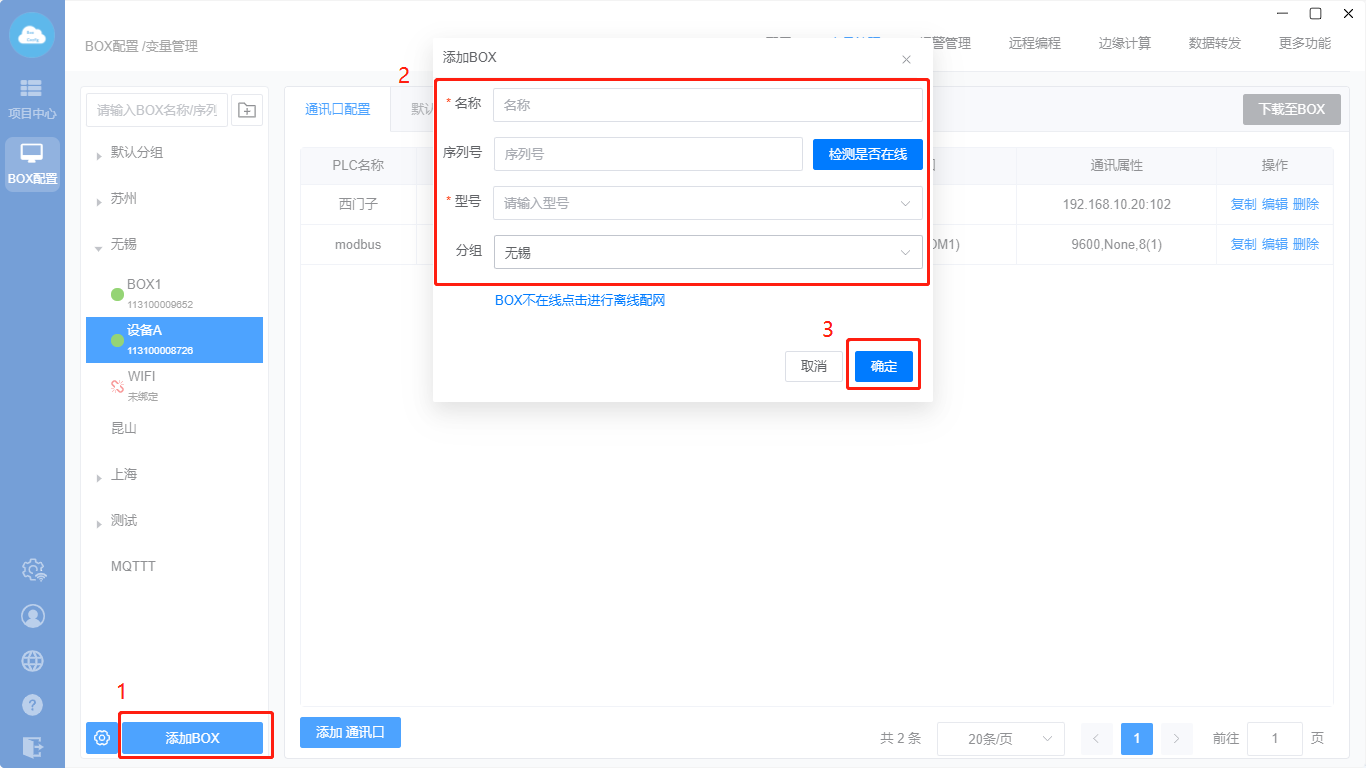Open the help question mark icon
The image size is (1366, 768).
click(33, 705)
